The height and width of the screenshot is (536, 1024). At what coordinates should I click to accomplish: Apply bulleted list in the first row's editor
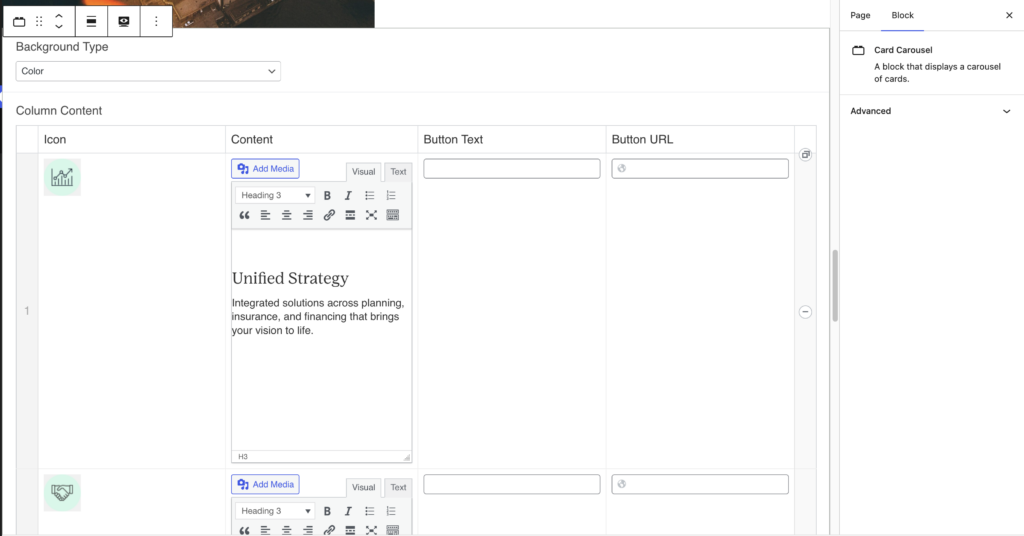[x=370, y=196]
